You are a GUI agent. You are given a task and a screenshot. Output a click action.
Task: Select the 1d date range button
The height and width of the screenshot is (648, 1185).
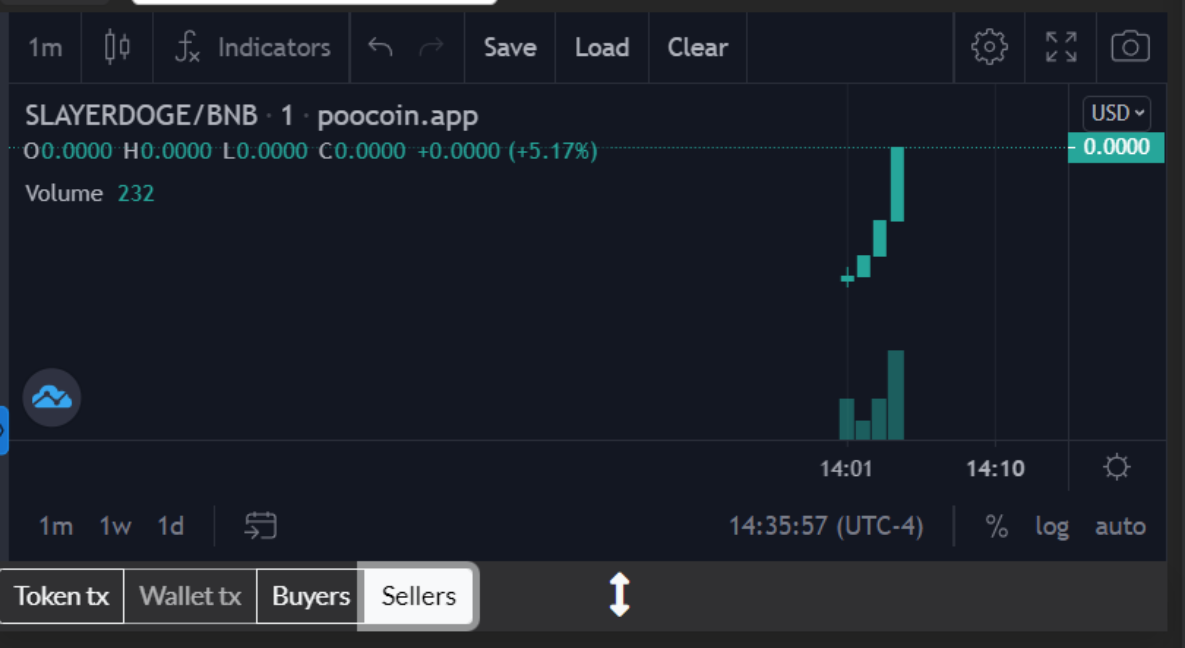tap(171, 526)
